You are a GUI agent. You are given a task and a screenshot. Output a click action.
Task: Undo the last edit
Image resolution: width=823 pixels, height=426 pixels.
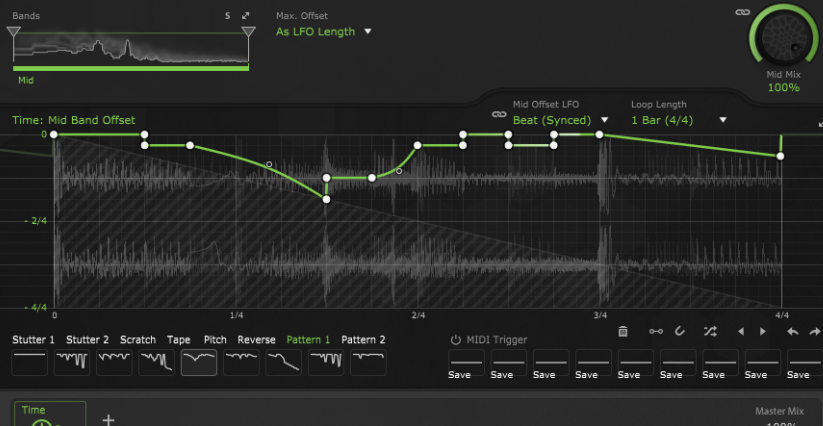coord(793,332)
